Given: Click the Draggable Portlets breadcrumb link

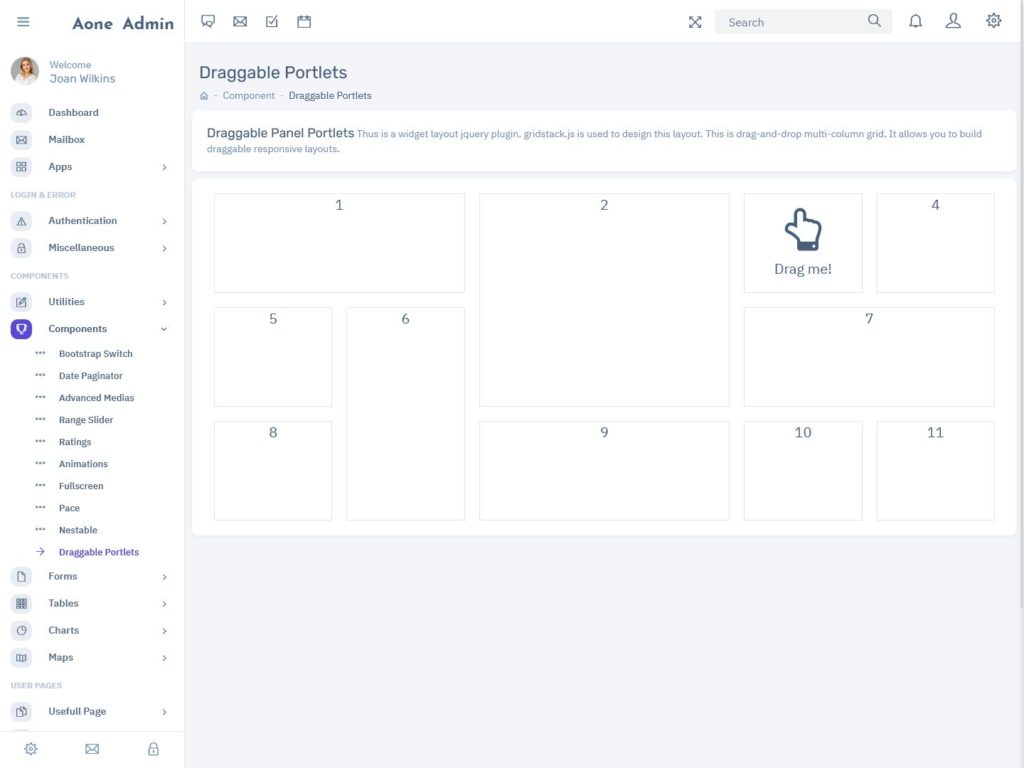Looking at the screenshot, I should tap(330, 95).
